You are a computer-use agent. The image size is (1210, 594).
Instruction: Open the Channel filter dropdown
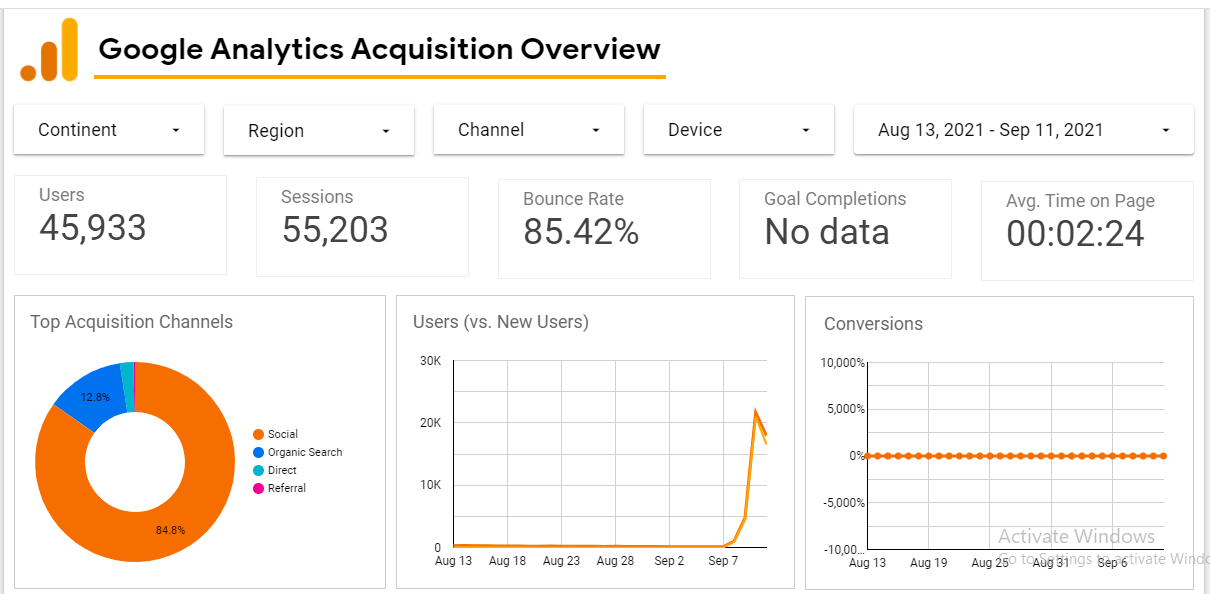[x=529, y=130]
